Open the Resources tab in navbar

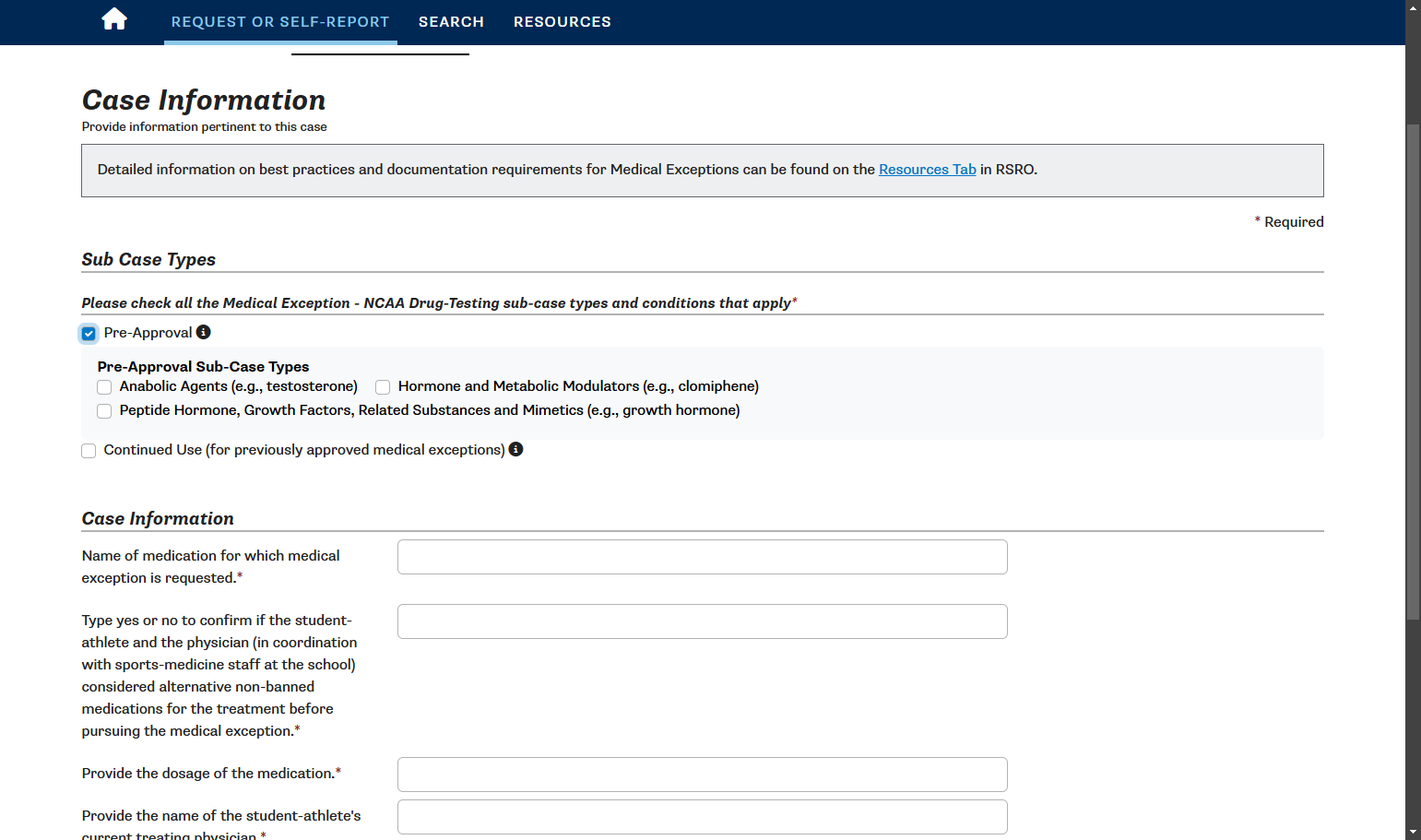(x=562, y=21)
